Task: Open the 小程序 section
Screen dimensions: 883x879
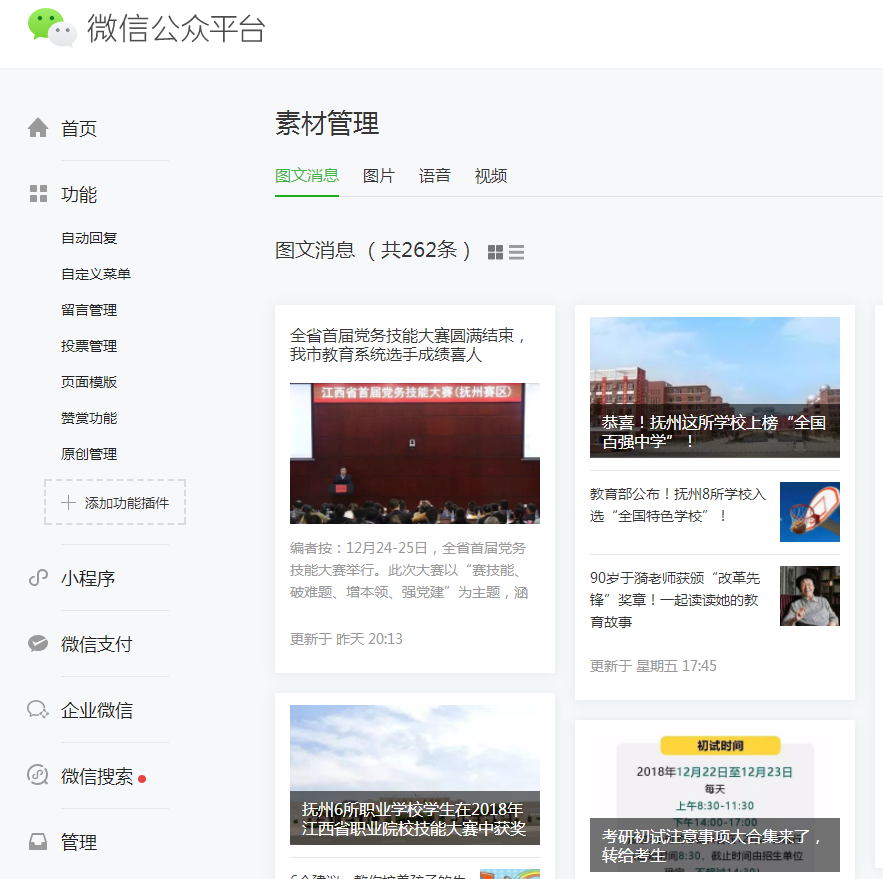Action: coord(88,578)
